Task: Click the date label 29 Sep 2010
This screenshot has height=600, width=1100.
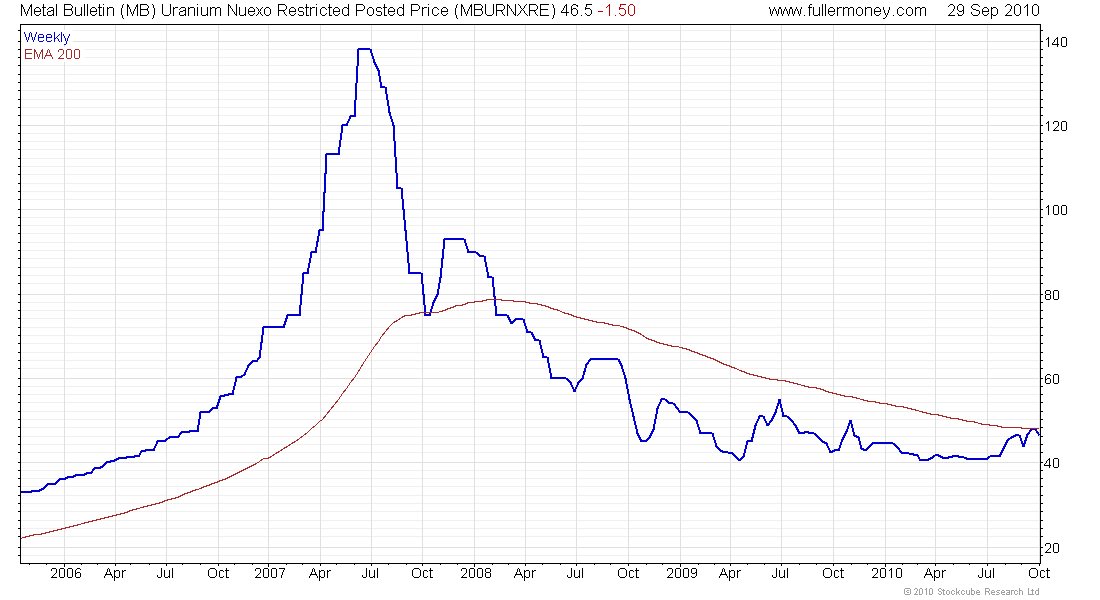Action: coord(993,11)
